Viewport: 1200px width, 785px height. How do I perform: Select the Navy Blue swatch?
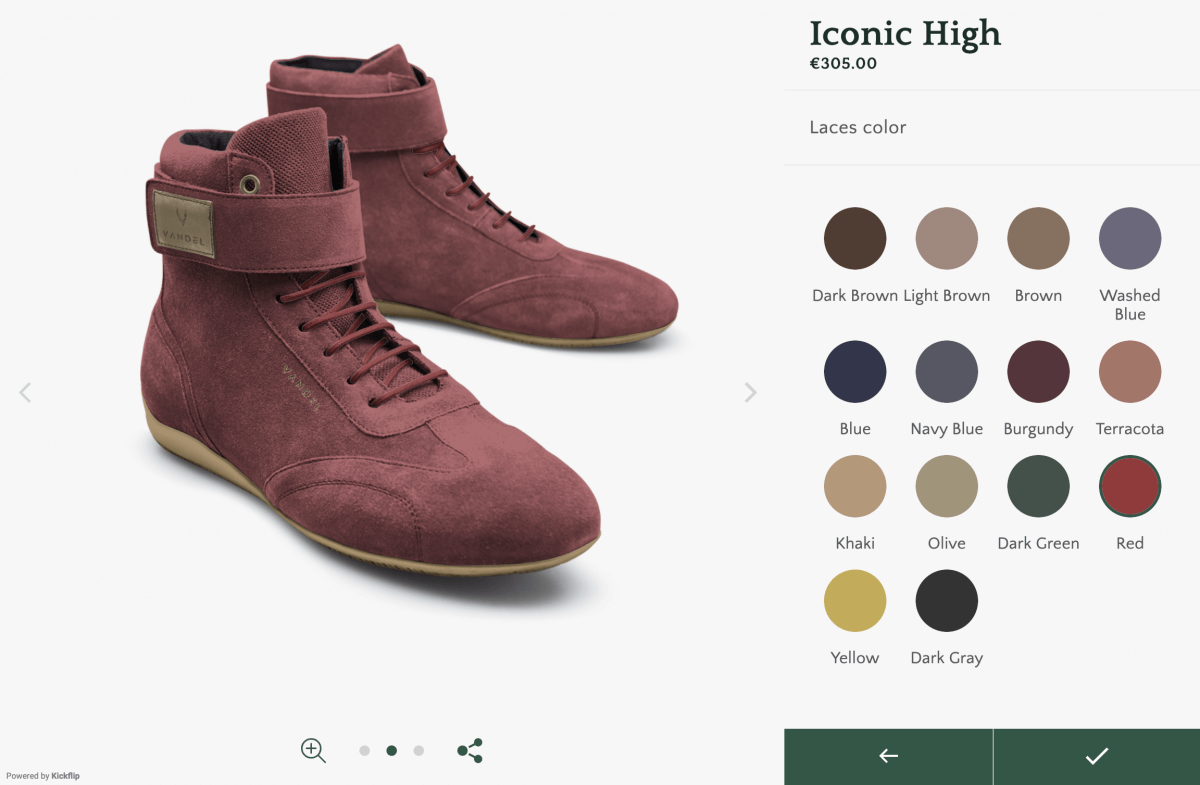[946, 372]
